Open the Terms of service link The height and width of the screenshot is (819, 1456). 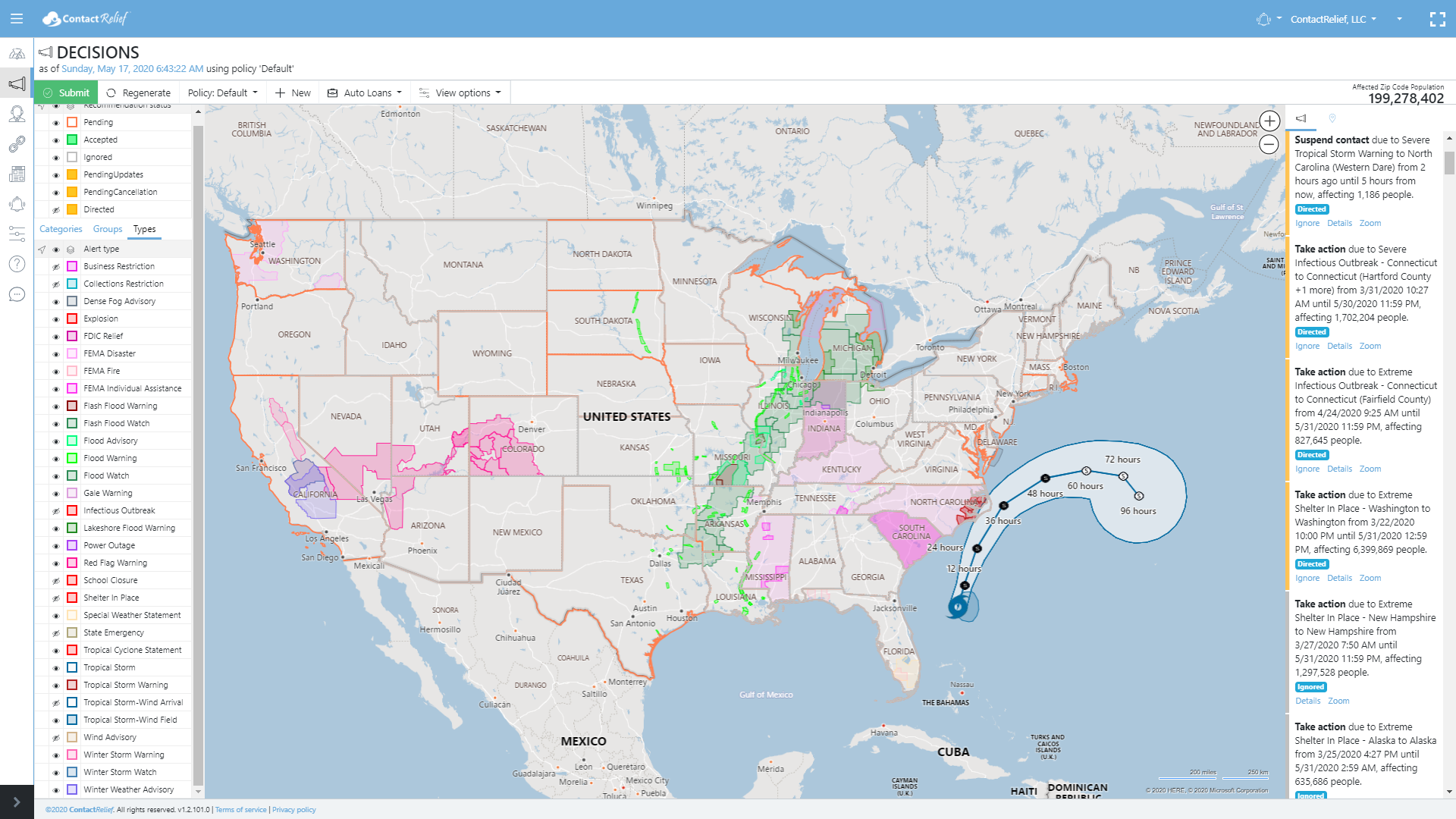coord(240,810)
